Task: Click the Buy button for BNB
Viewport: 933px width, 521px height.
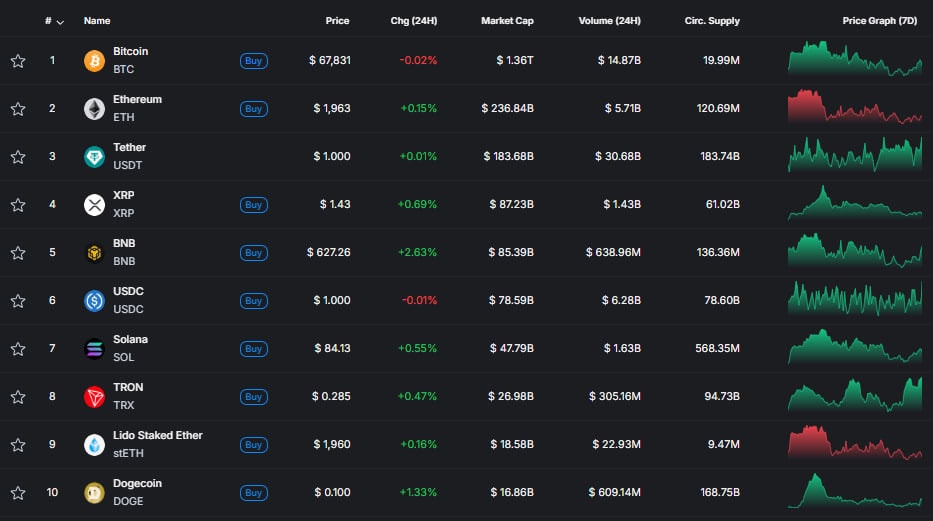Action: [x=253, y=253]
